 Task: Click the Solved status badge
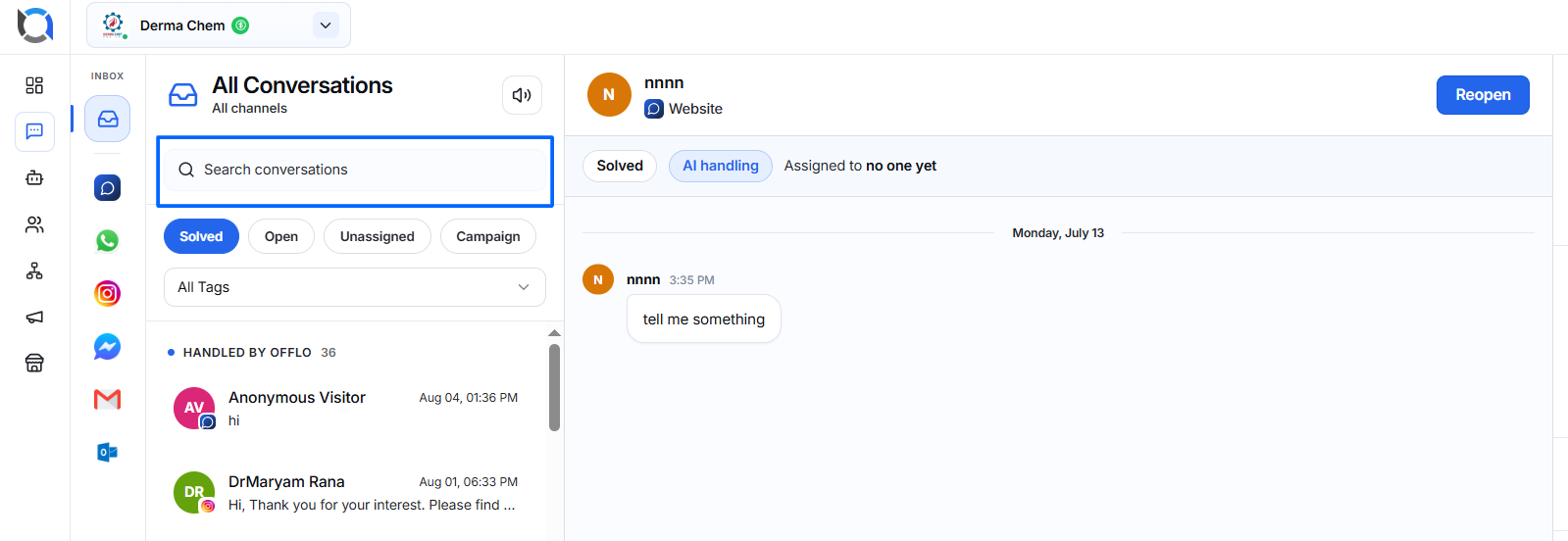pyautogui.click(x=620, y=166)
